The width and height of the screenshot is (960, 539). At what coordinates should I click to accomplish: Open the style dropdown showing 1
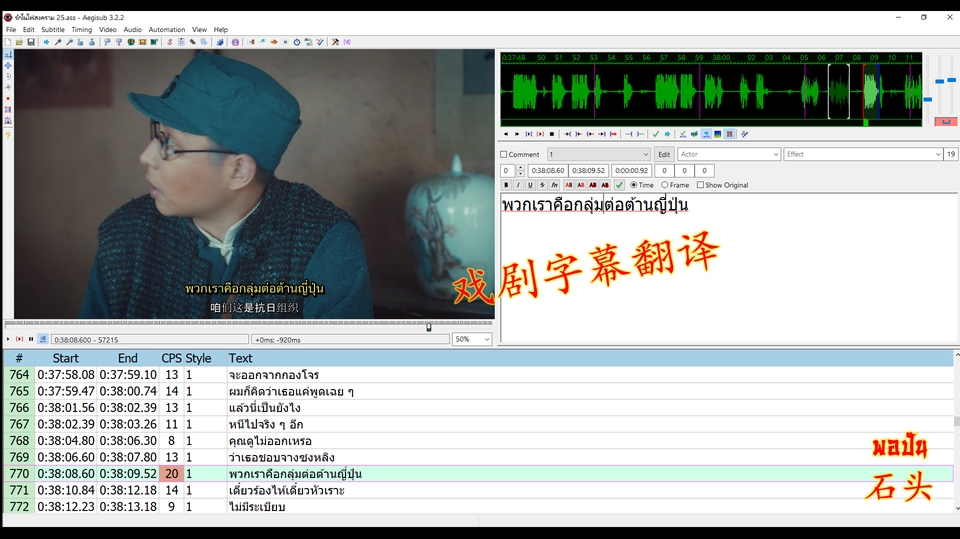[598, 154]
